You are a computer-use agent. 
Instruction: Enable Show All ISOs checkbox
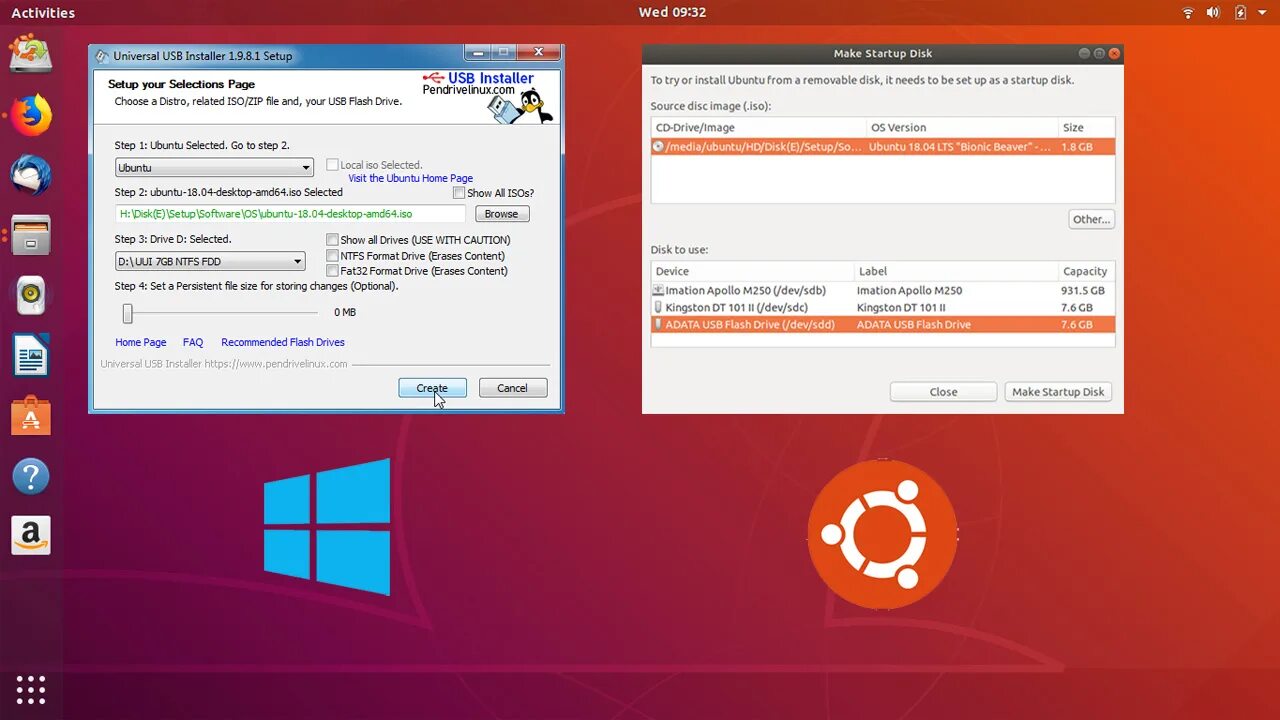click(x=459, y=193)
